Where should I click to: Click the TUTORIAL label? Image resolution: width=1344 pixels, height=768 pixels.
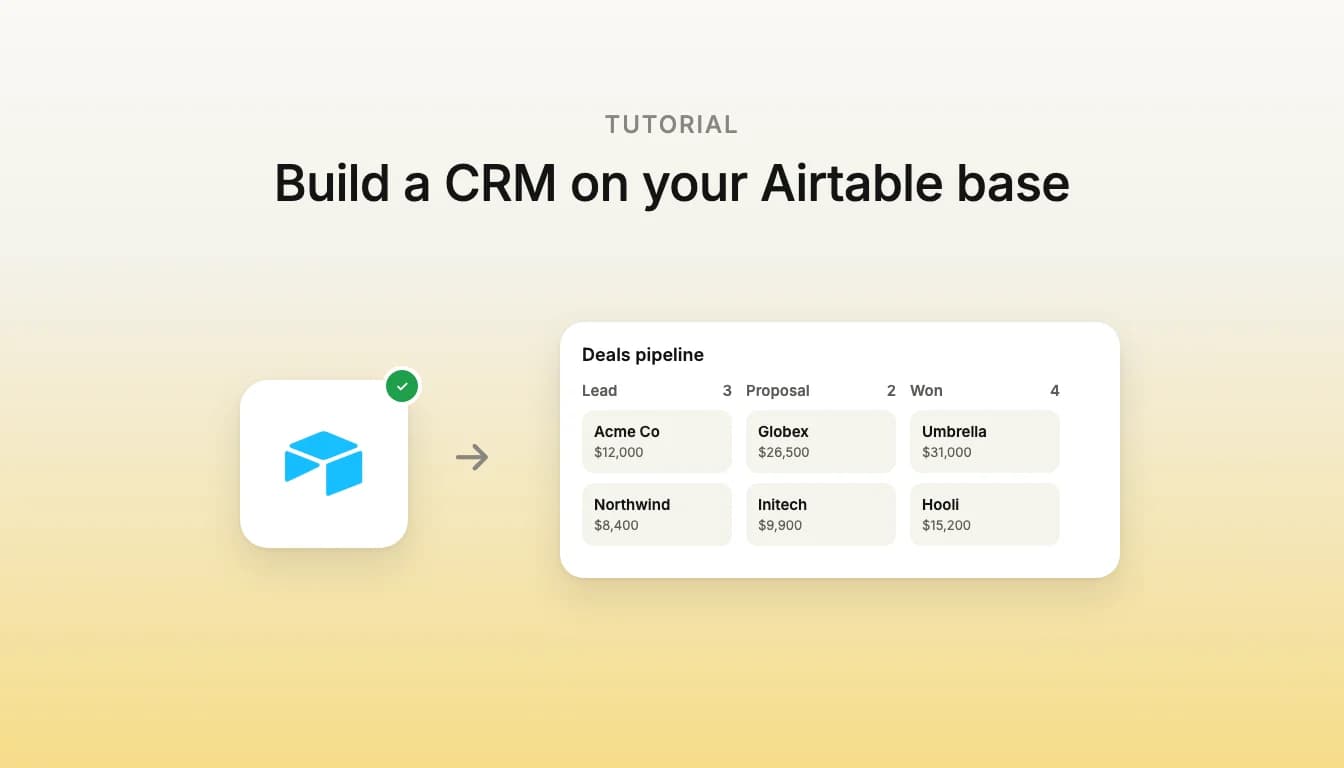click(672, 125)
